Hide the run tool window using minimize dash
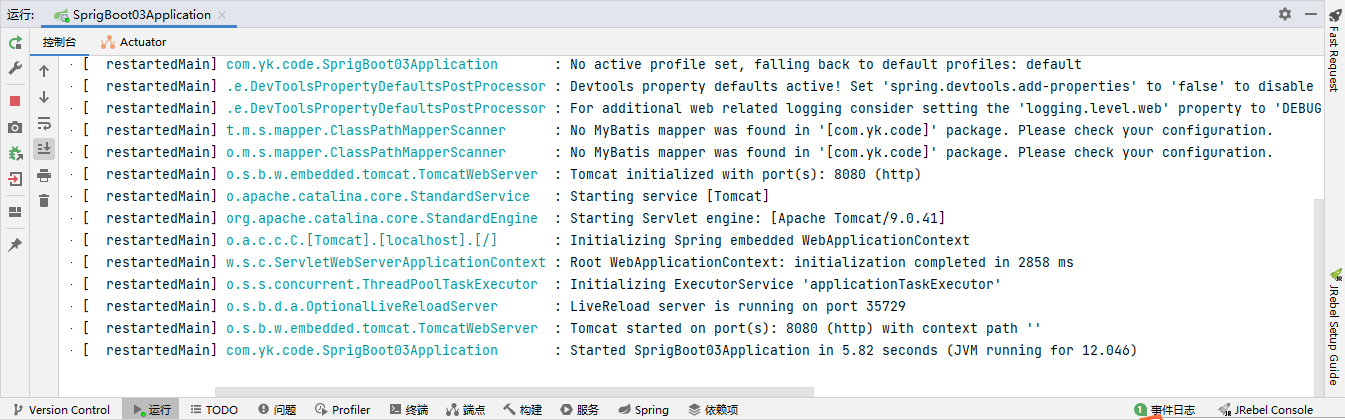 point(1310,14)
